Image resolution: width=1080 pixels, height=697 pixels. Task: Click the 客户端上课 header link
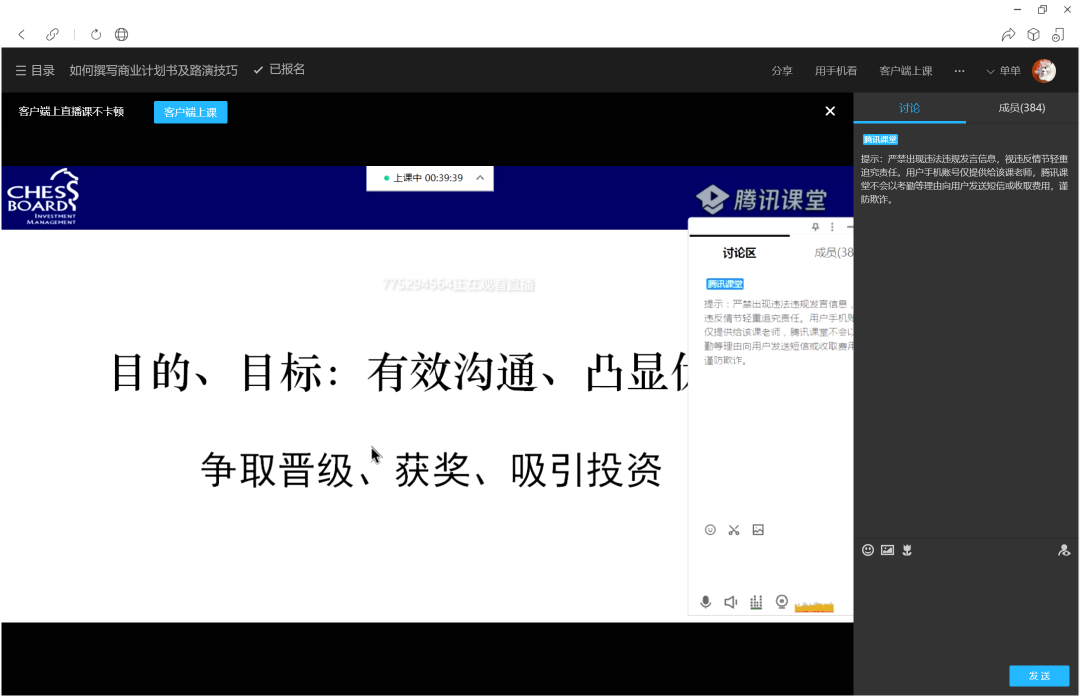(906, 71)
